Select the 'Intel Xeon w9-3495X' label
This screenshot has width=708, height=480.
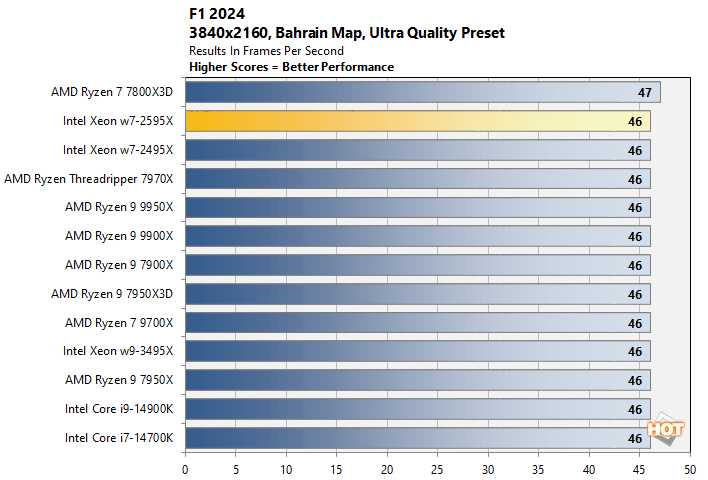coord(118,351)
